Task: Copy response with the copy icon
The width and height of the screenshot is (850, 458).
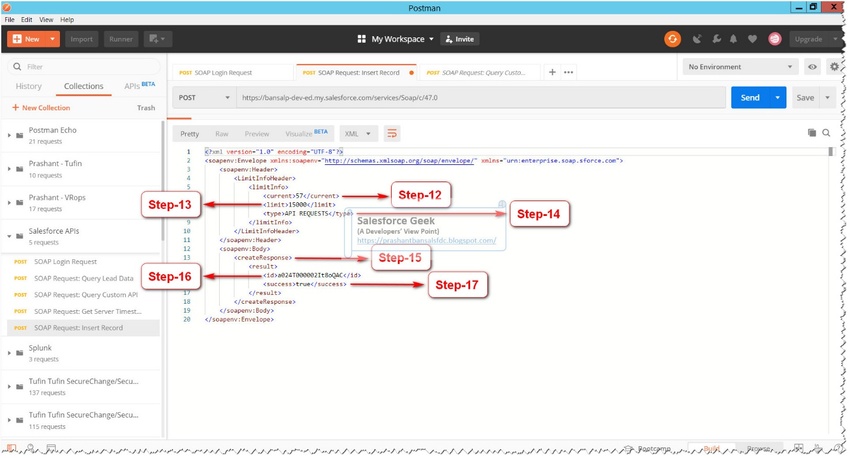Action: [812, 133]
